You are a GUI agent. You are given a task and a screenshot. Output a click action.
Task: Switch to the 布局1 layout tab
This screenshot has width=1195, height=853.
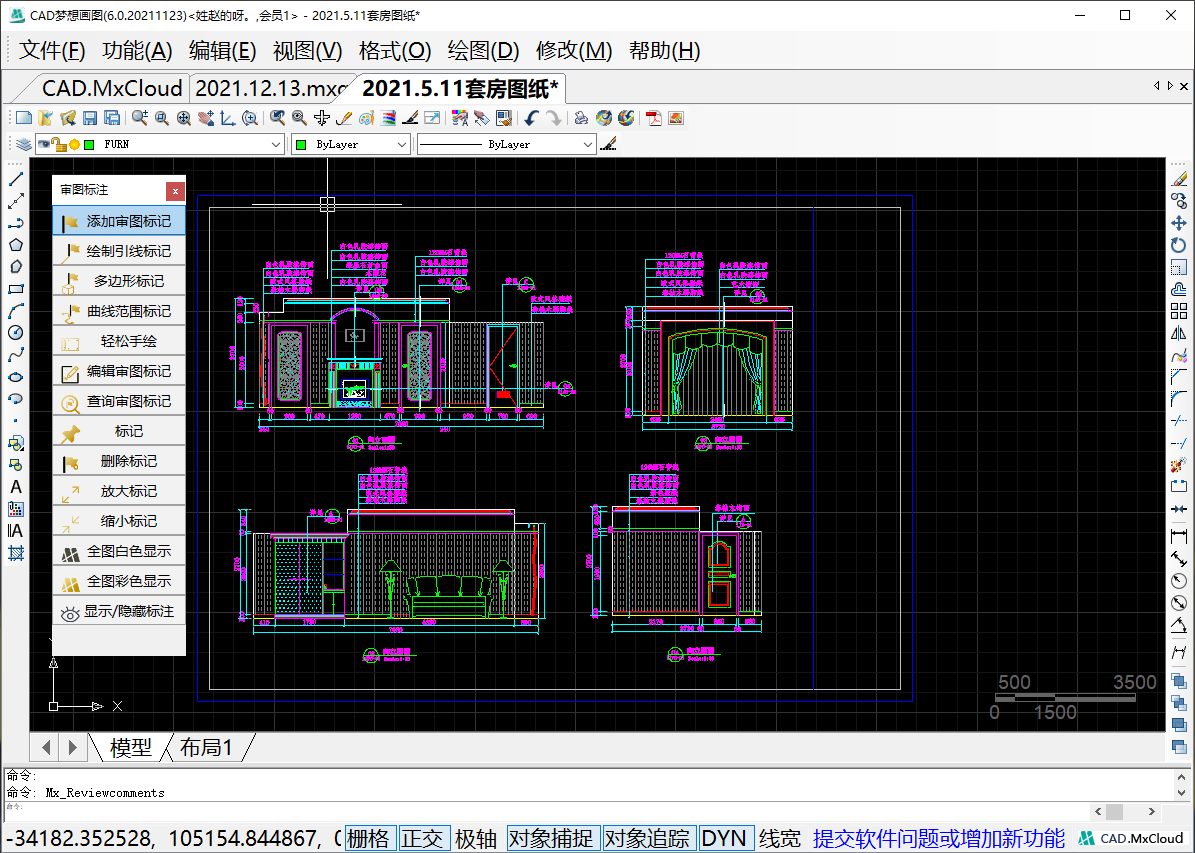tap(206, 748)
